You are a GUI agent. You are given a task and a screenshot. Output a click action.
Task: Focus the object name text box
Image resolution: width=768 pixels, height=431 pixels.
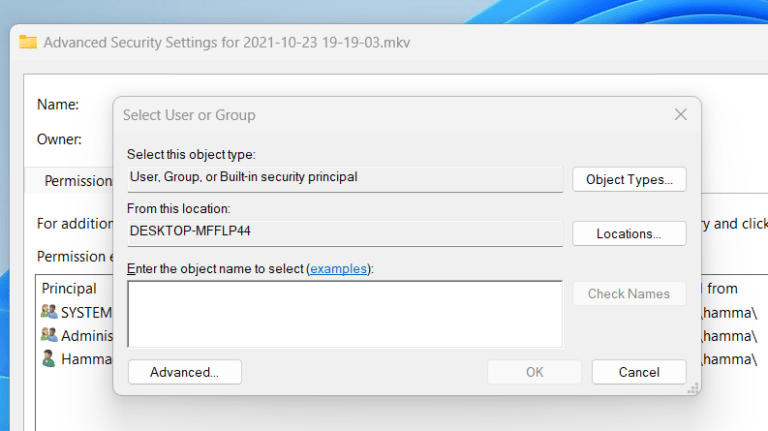pos(345,313)
